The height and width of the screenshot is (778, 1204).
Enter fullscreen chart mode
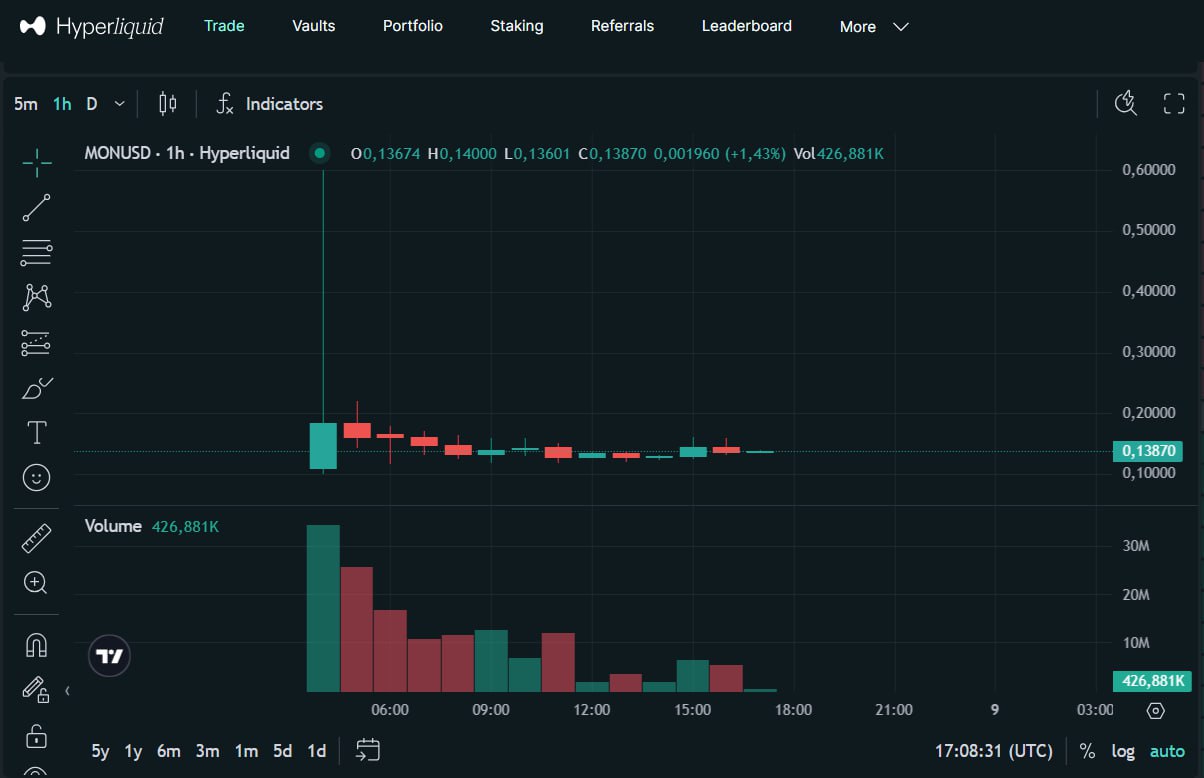pos(1174,104)
